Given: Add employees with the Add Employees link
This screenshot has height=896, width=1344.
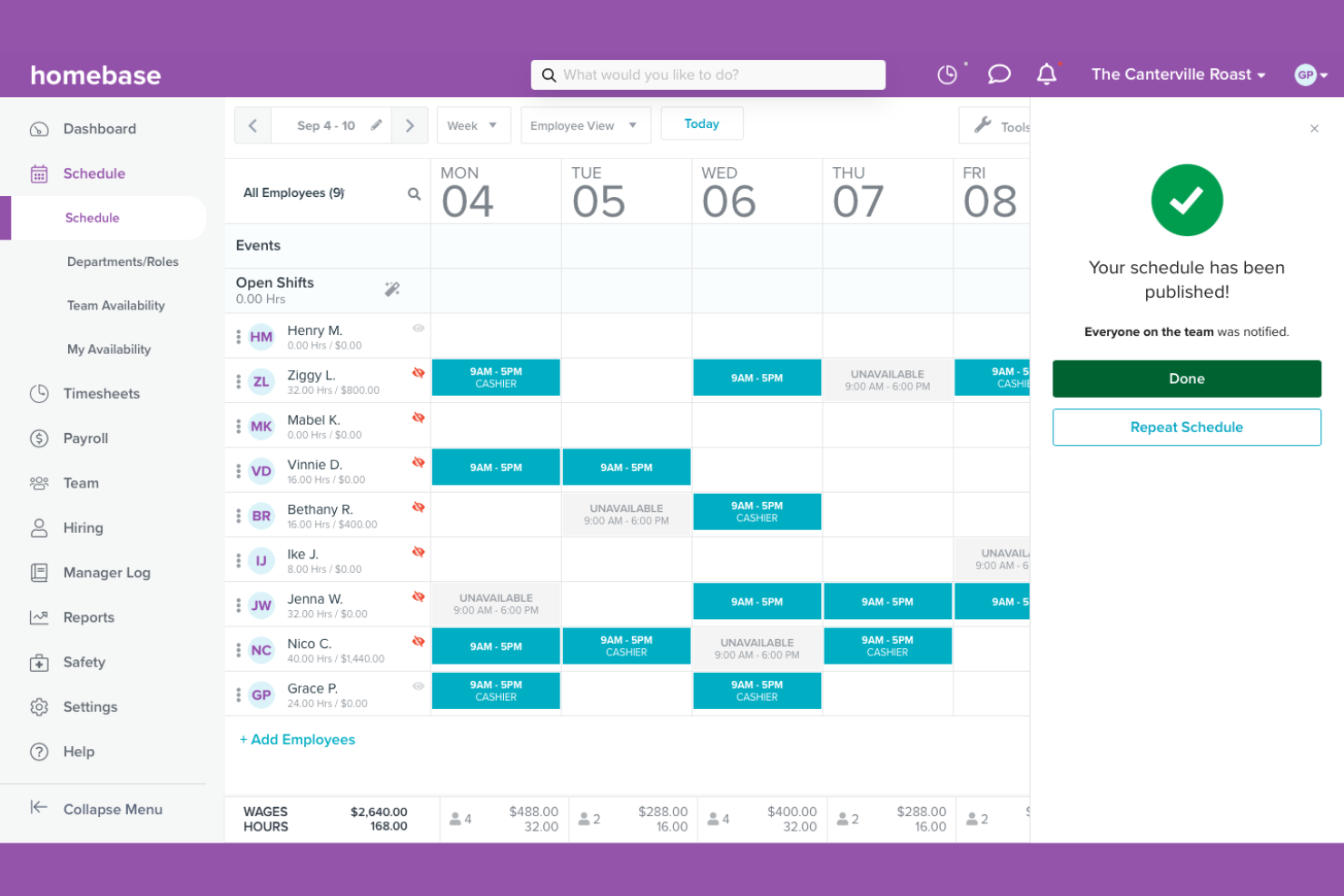Looking at the screenshot, I should [x=298, y=739].
